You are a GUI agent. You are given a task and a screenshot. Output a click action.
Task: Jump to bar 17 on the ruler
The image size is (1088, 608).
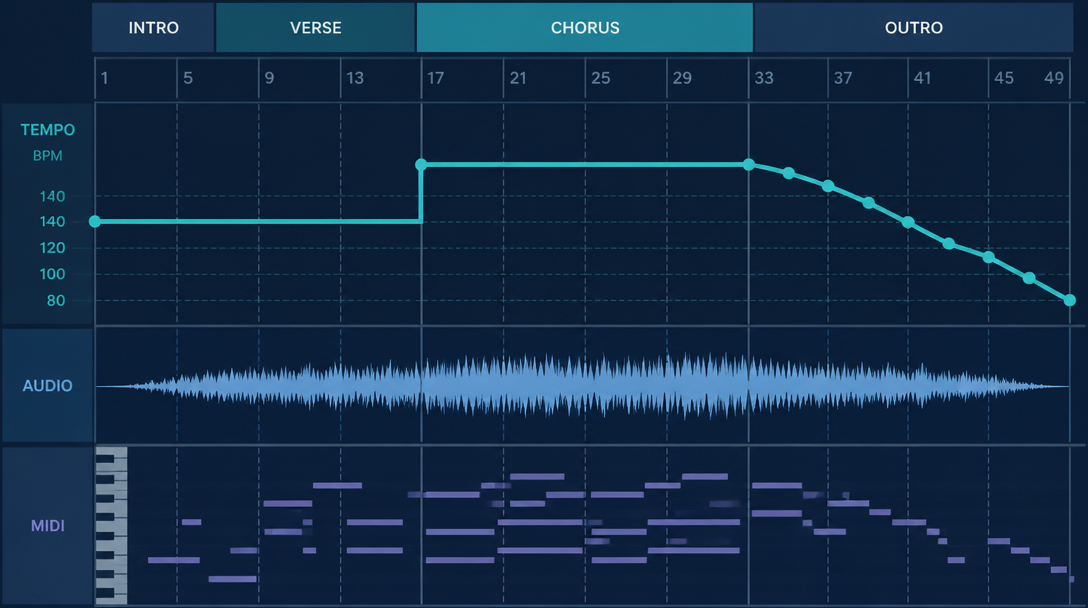tap(435, 78)
